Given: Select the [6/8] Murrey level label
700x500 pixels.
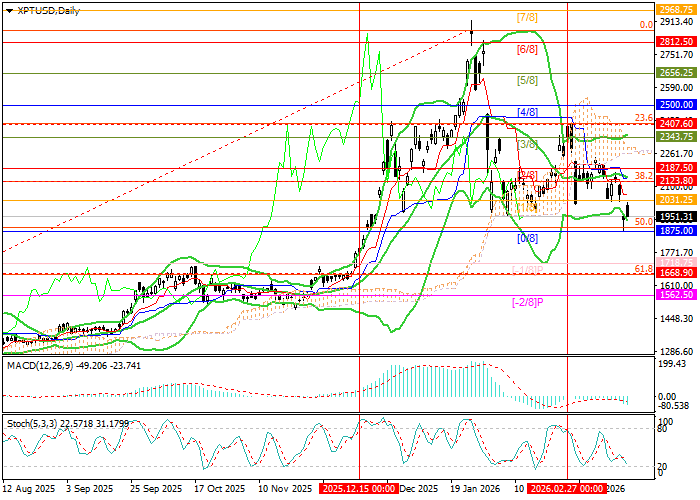Looking at the screenshot, I should 528,49.
